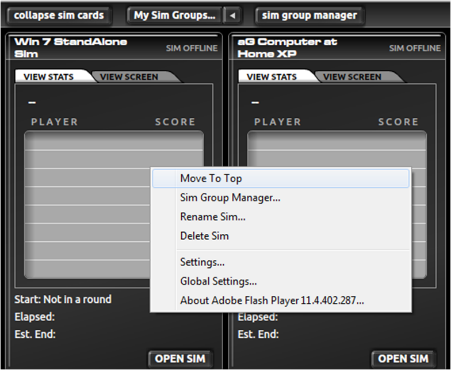Switch to View Screen tab on aG Computer sim
The width and height of the screenshot is (451, 370).
(353, 77)
